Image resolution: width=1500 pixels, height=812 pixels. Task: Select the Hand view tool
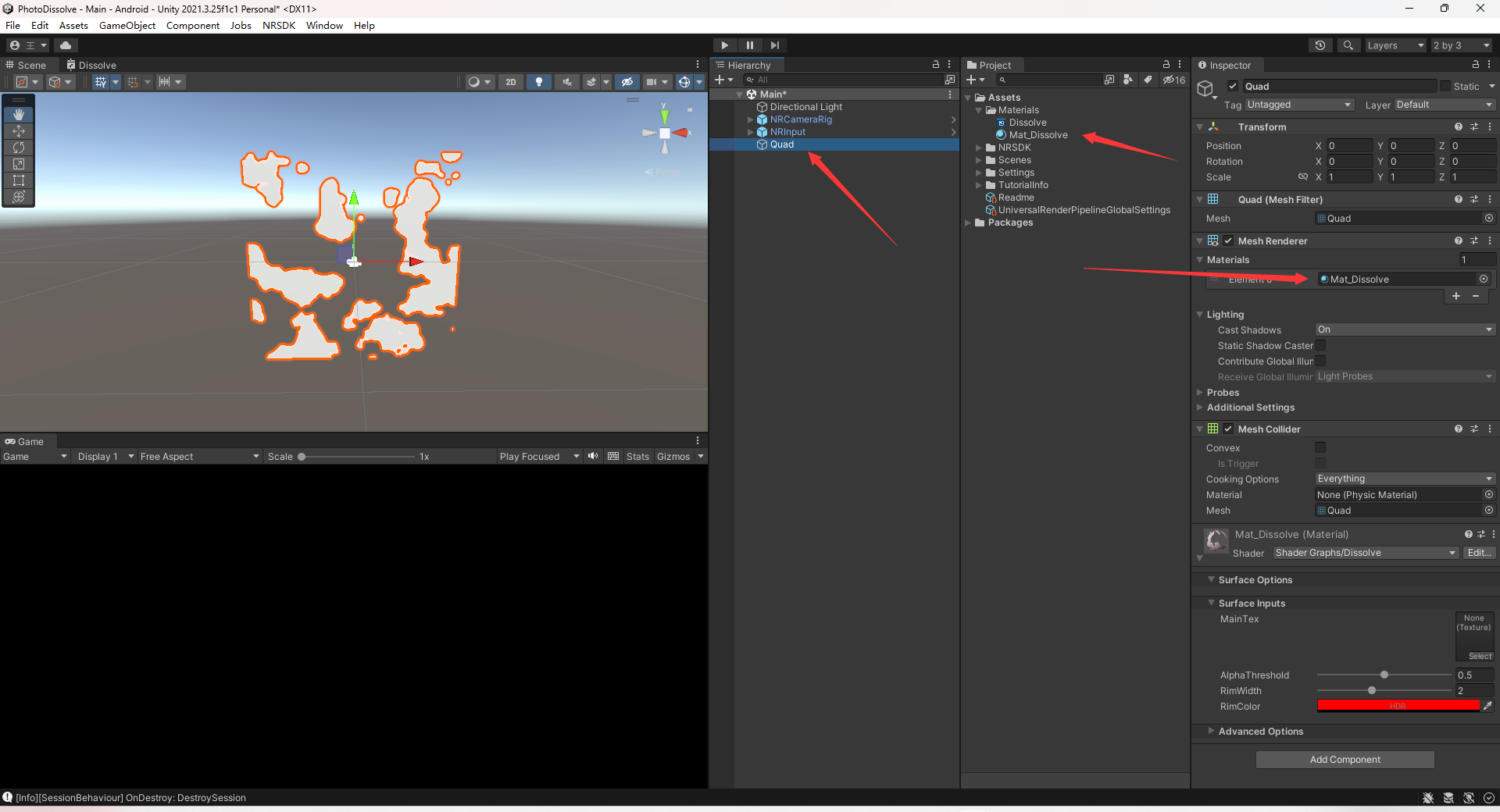[19, 115]
